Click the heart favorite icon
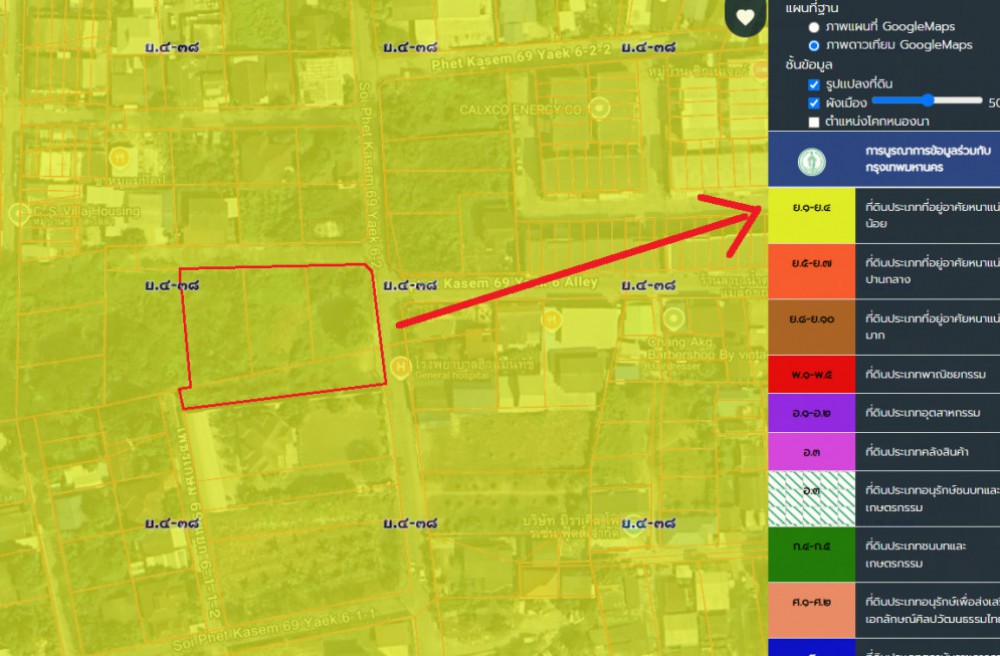Image resolution: width=1000 pixels, height=656 pixels. coord(745,17)
